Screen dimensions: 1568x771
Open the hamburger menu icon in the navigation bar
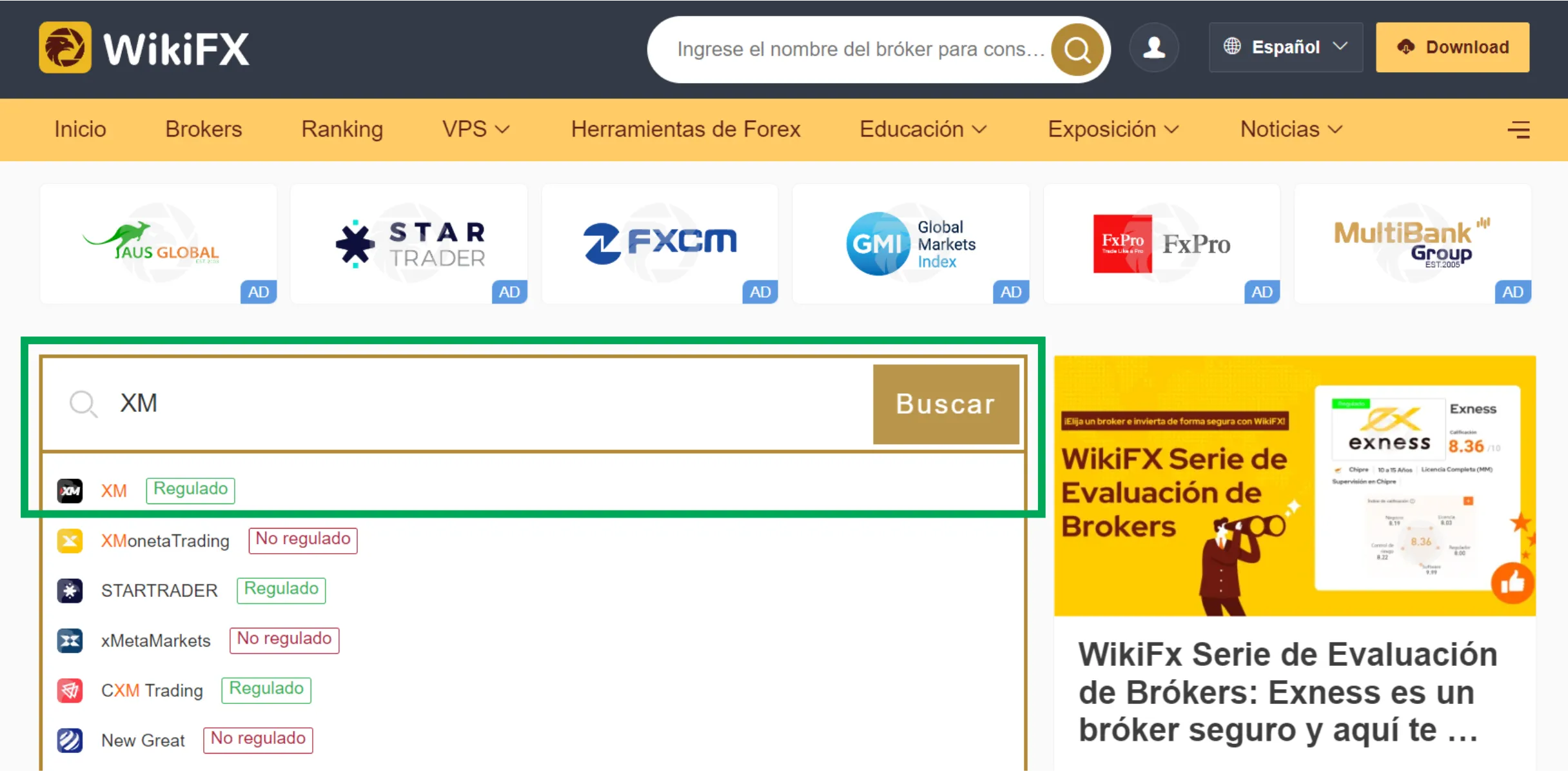1518,130
